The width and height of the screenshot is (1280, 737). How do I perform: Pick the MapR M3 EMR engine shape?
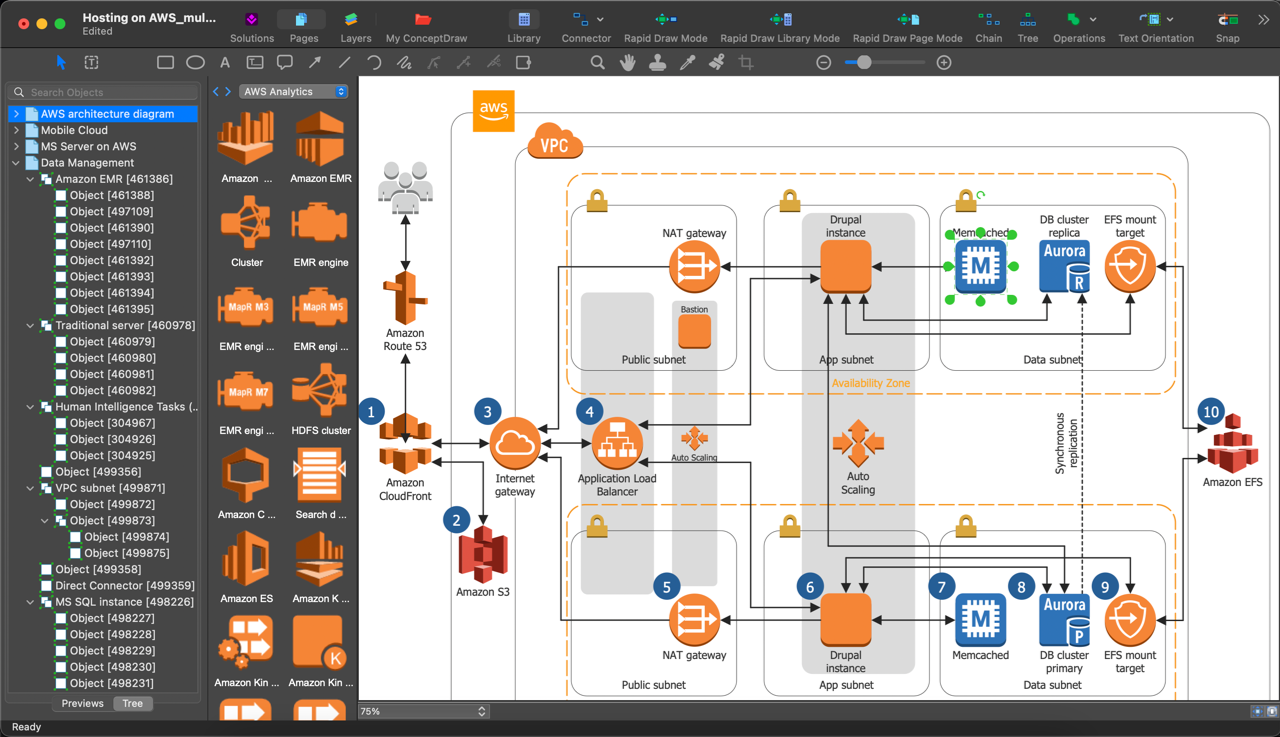tap(246, 314)
